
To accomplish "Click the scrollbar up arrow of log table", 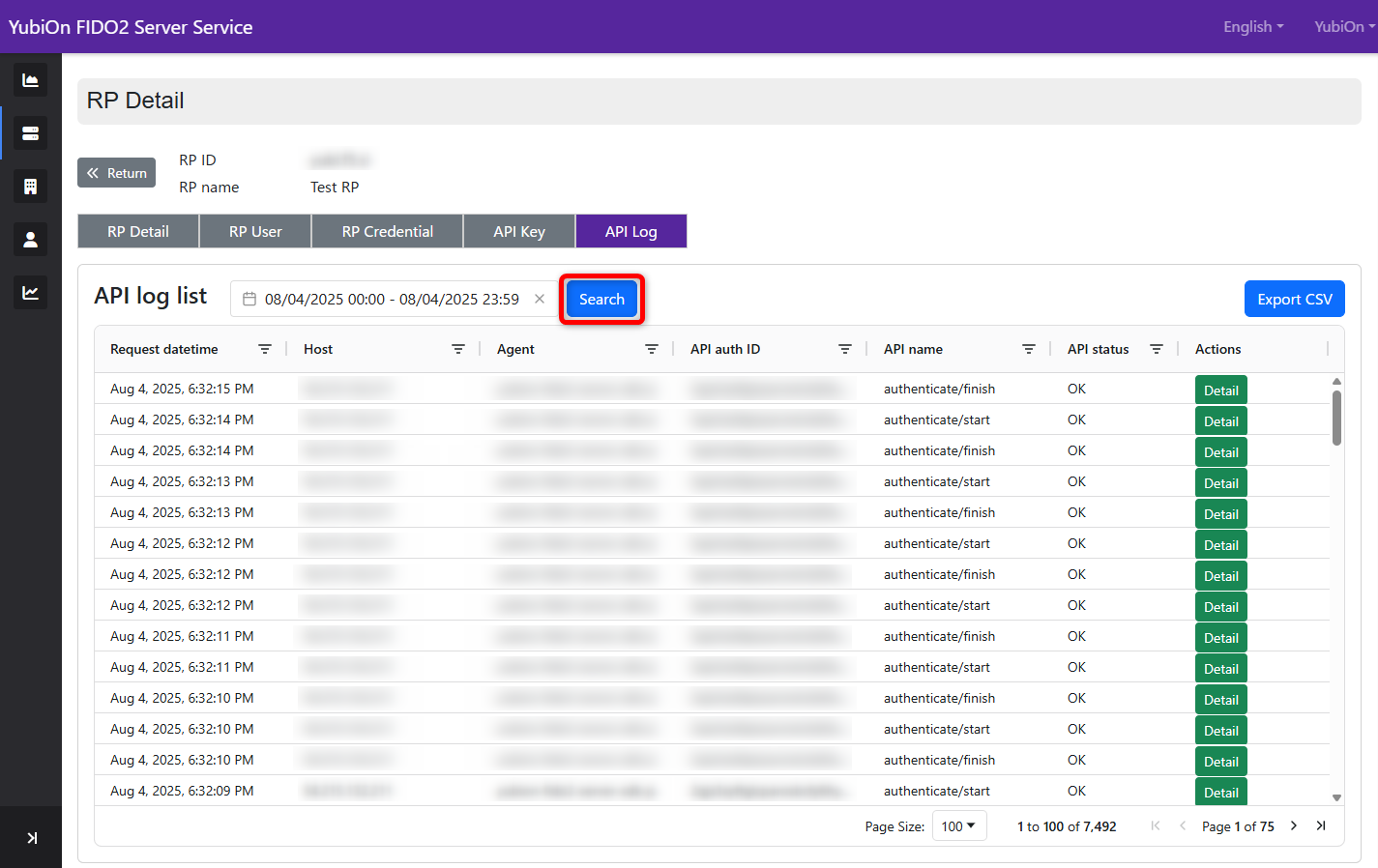I will coord(1336,382).
